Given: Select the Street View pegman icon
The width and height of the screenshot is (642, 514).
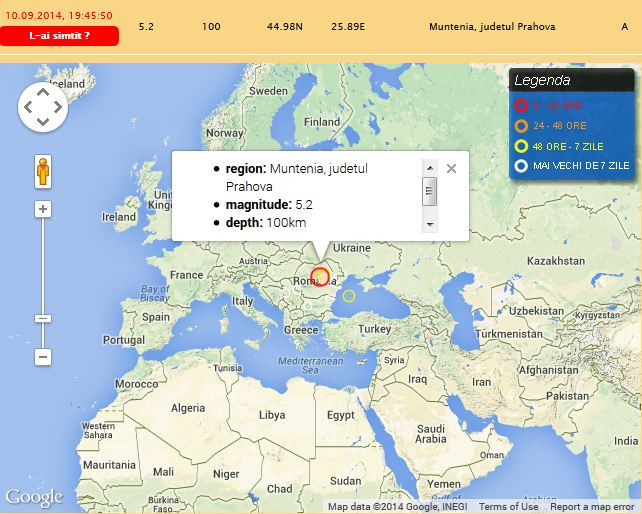Looking at the screenshot, I should pos(43,171).
